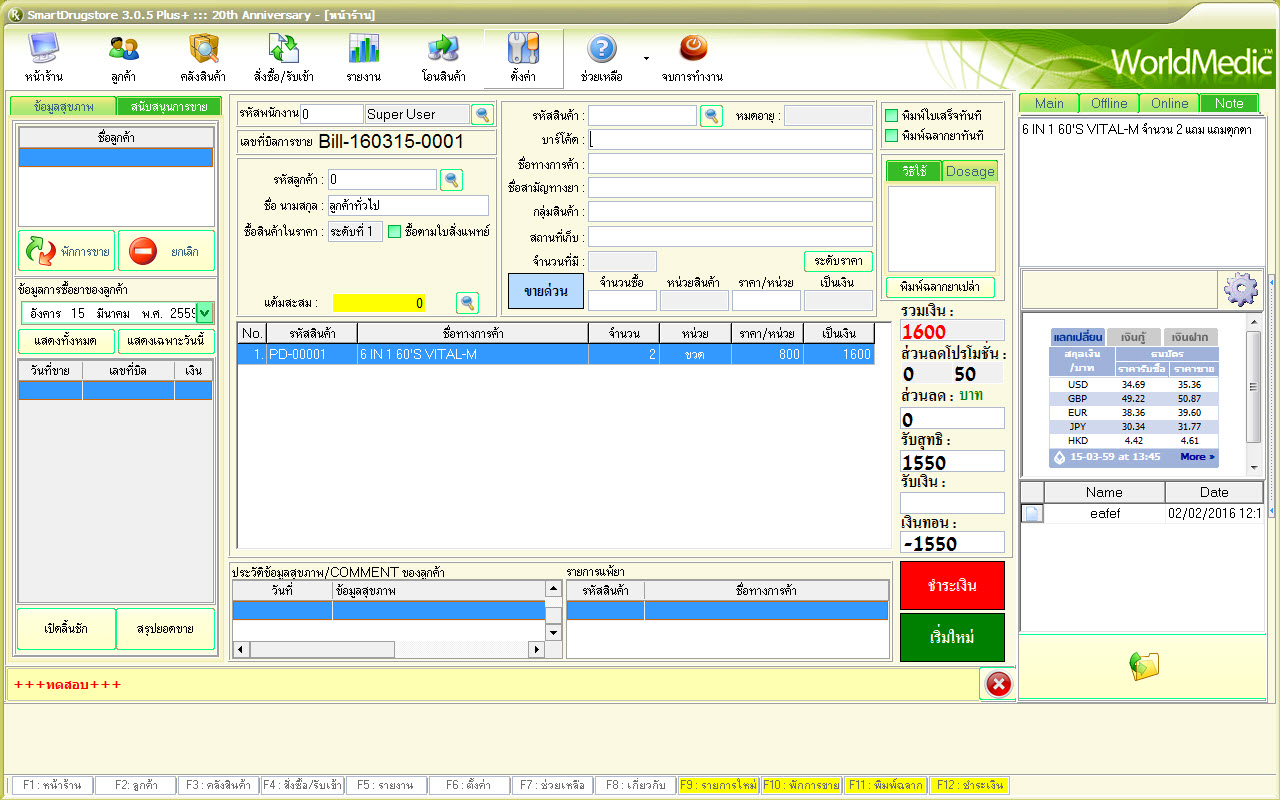Open the รายงาน reports chart icon
1280x800 pixels.
coord(363,49)
